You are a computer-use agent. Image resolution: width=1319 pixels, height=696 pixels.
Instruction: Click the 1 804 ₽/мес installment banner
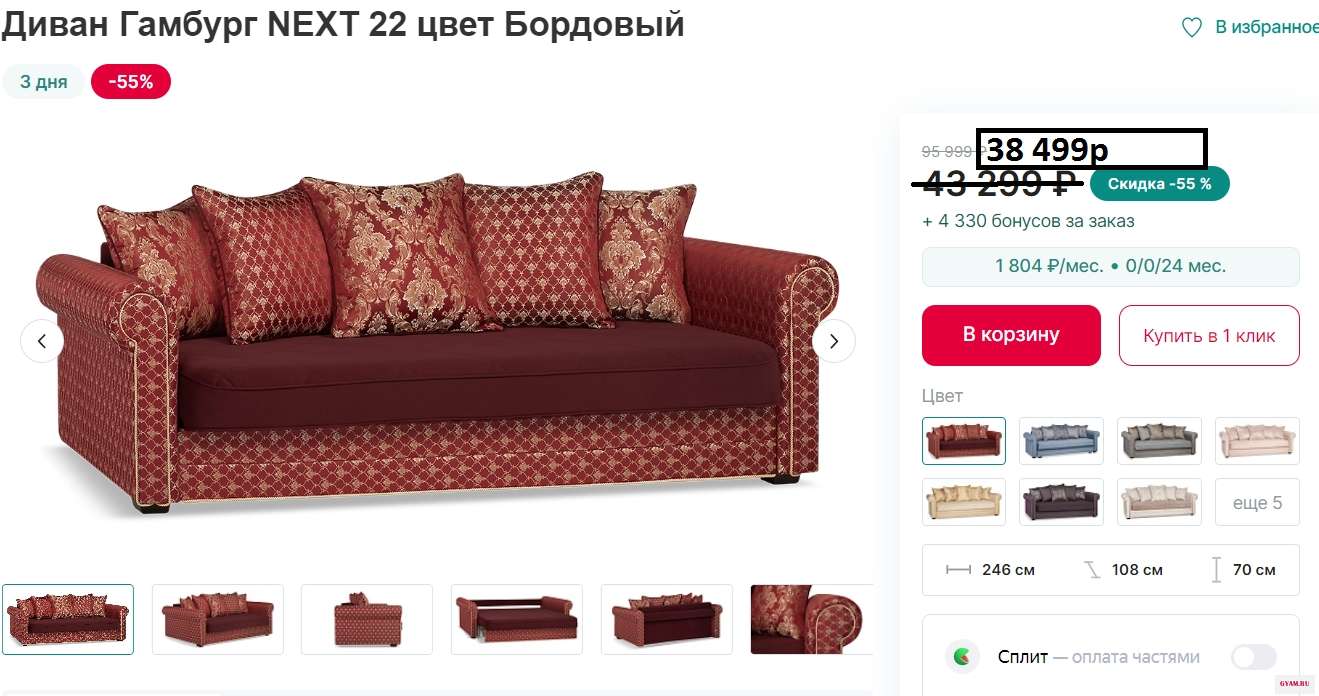click(x=1111, y=266)
